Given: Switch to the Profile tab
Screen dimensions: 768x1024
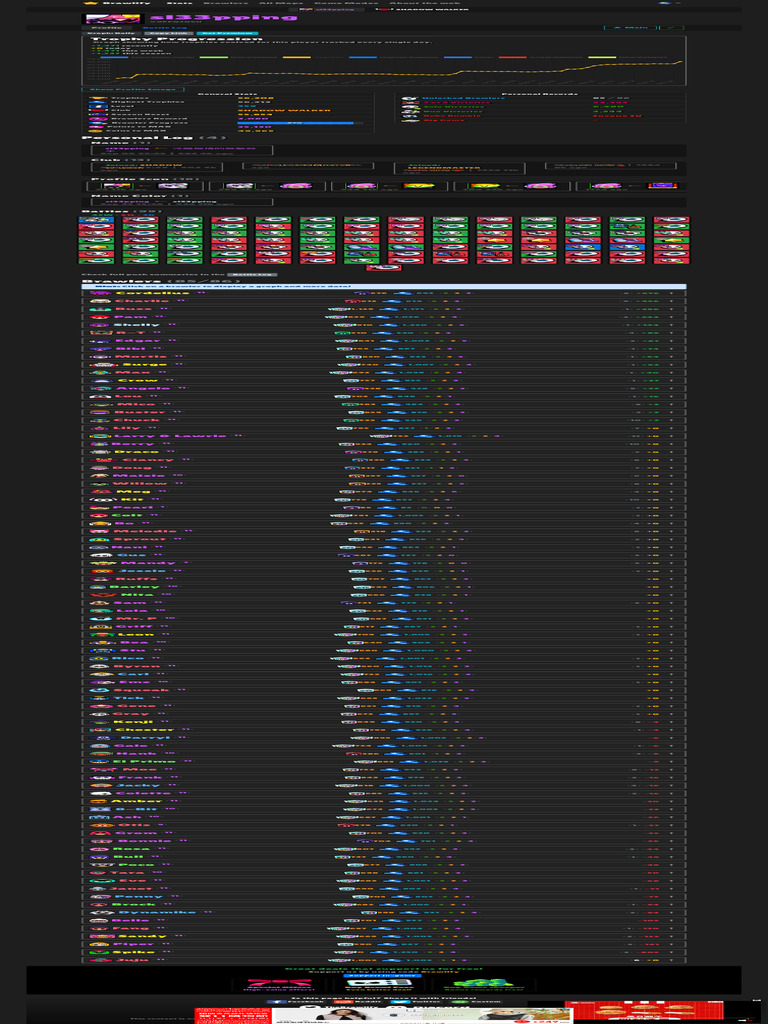Looking at the screenshot, I should pos(108,28).
